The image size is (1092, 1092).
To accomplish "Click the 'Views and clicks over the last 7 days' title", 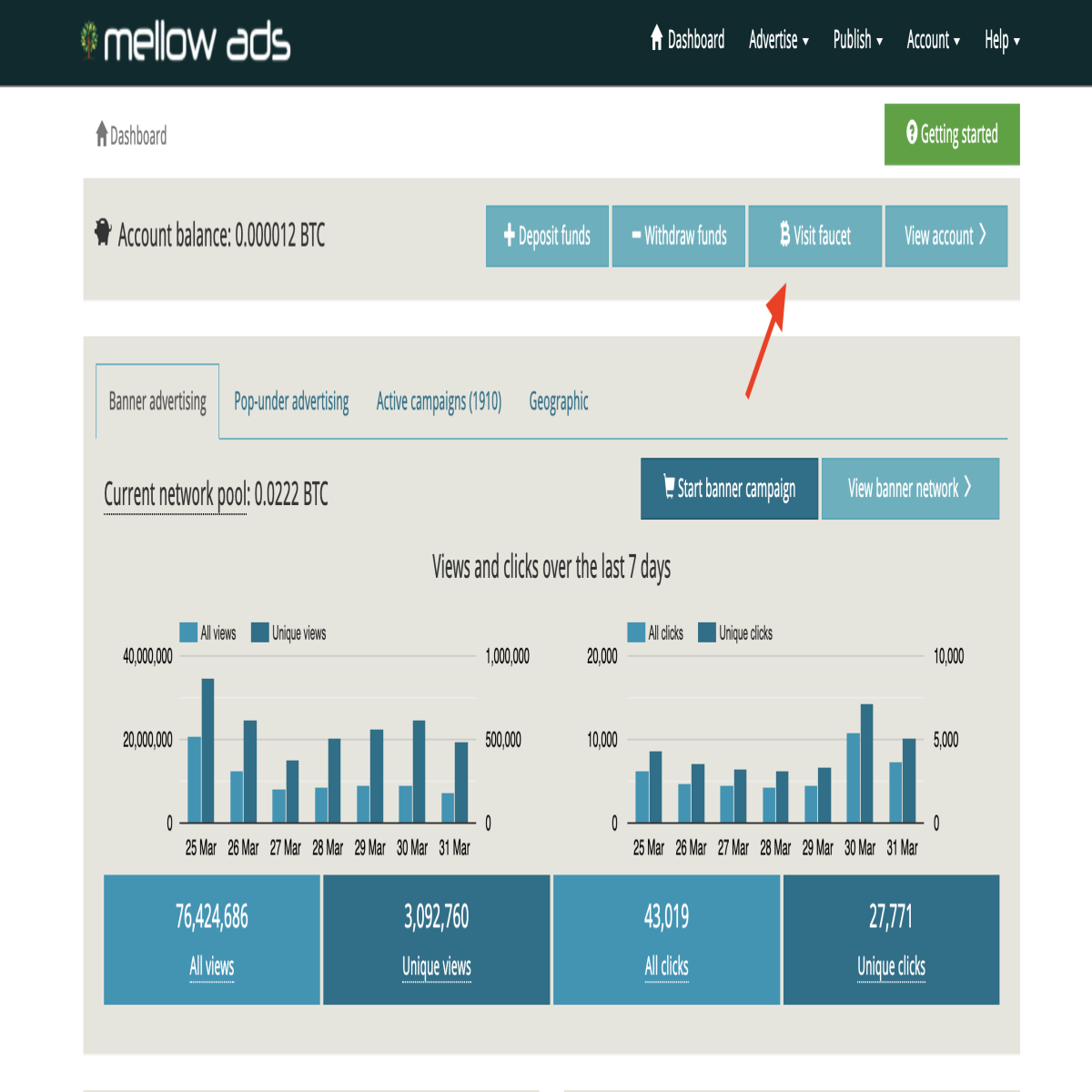I will point(551,568).
